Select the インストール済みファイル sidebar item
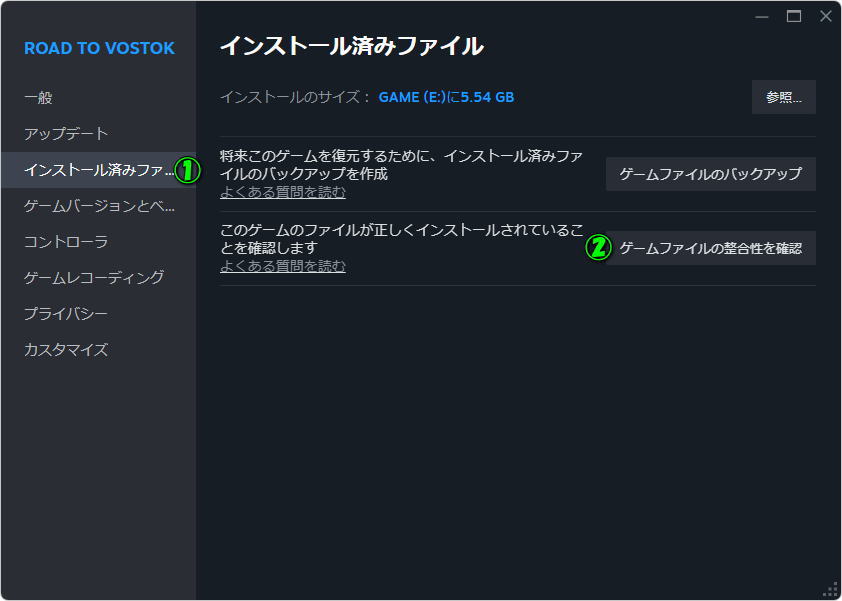Screen dimensions: 842x601 point(98,170)
